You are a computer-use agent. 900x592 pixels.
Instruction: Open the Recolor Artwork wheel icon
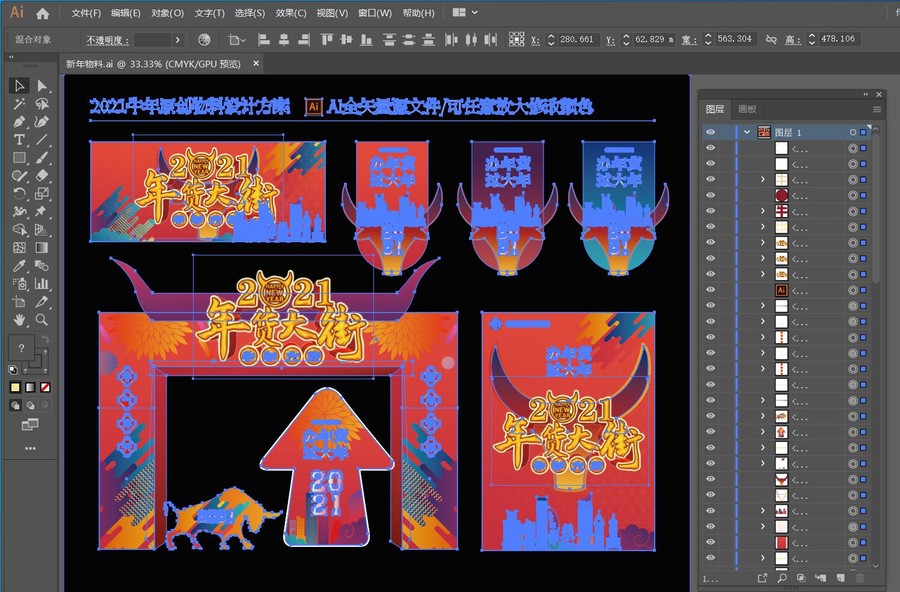[204, 40]
